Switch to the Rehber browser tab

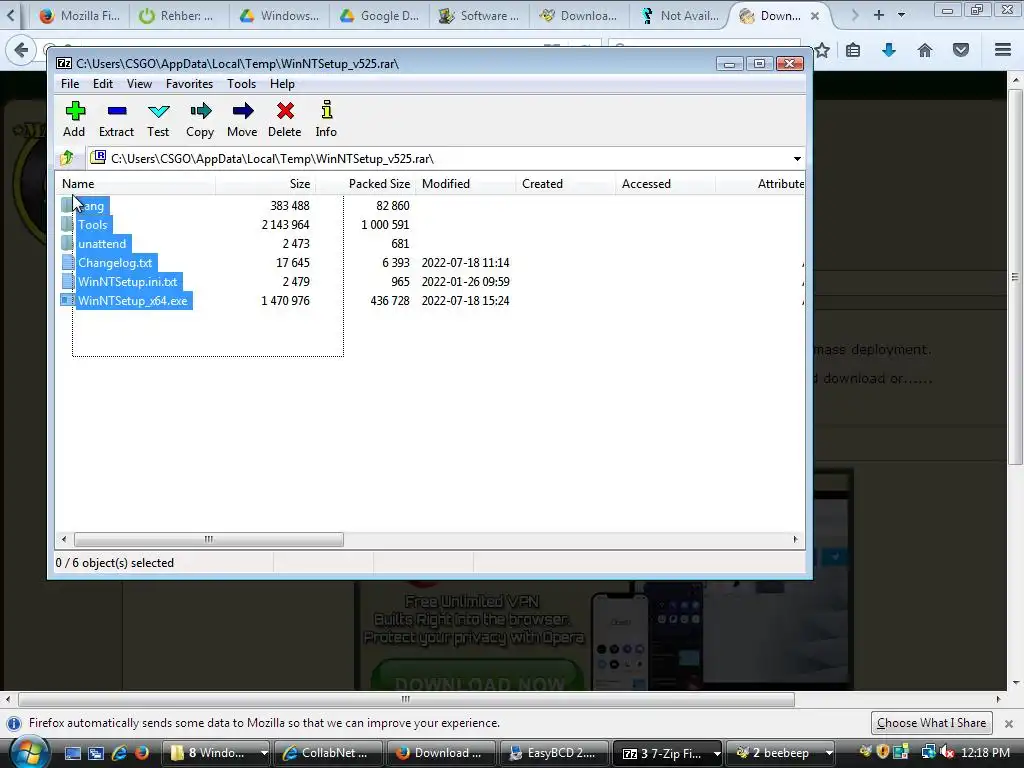click(178, 16)
